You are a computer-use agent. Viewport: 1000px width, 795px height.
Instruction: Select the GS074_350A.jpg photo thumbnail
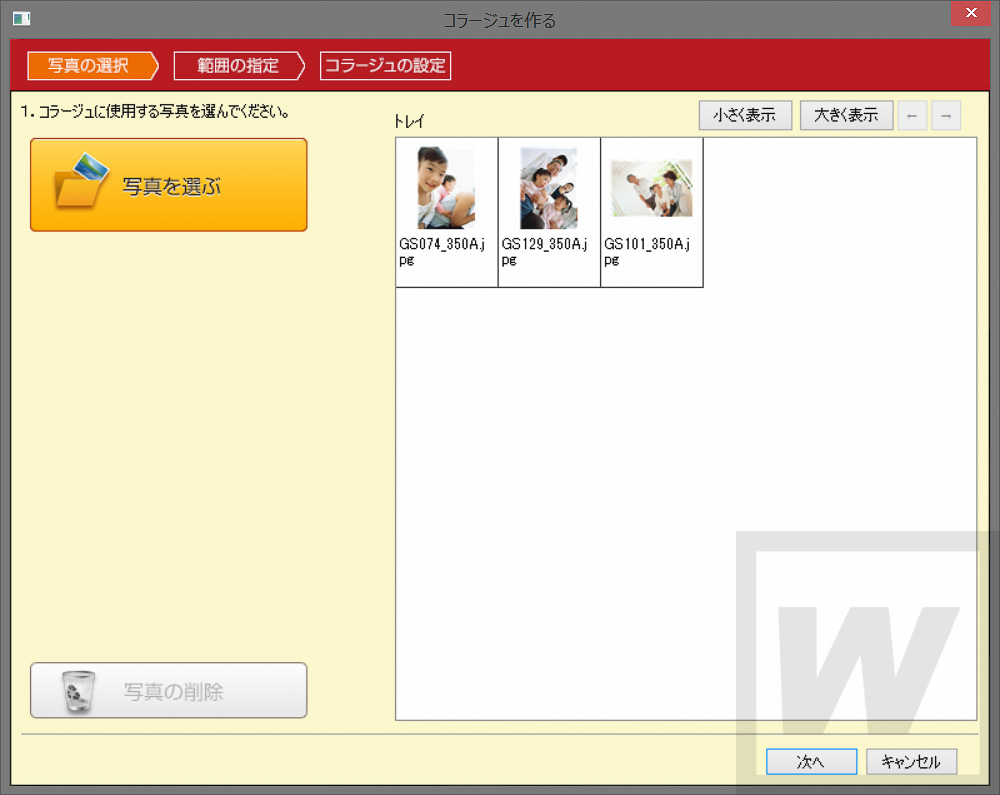tap(446, 188)
